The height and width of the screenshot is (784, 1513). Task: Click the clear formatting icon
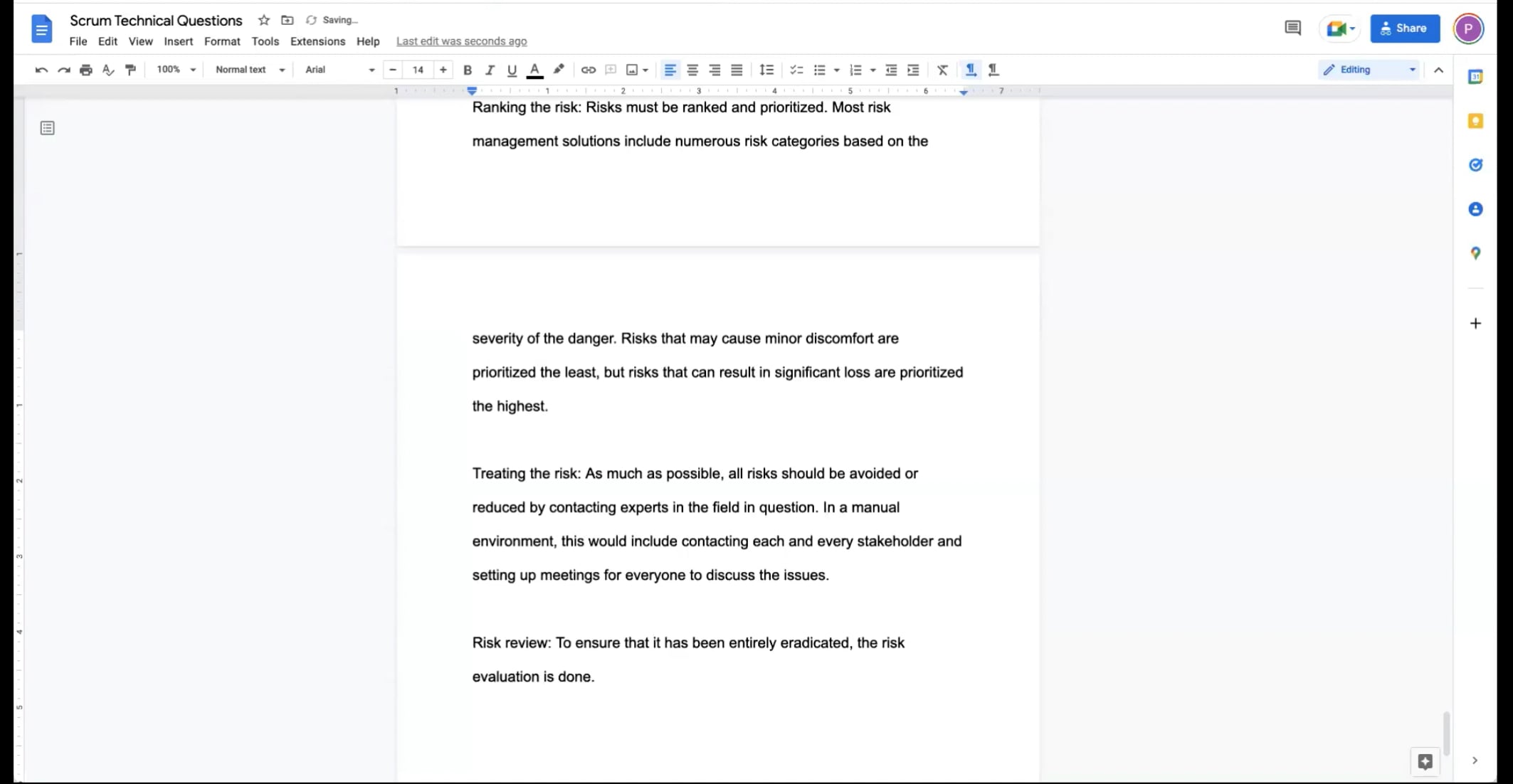[942, 70]
